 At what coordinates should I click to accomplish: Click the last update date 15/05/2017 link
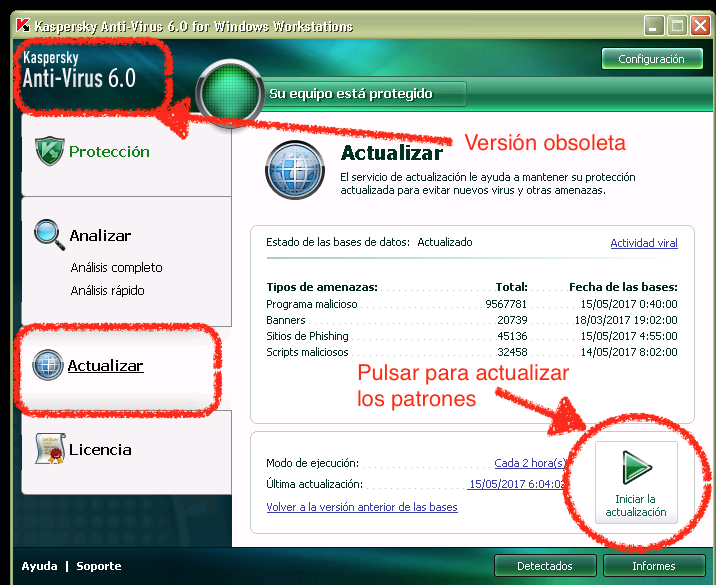click(516, 484)
